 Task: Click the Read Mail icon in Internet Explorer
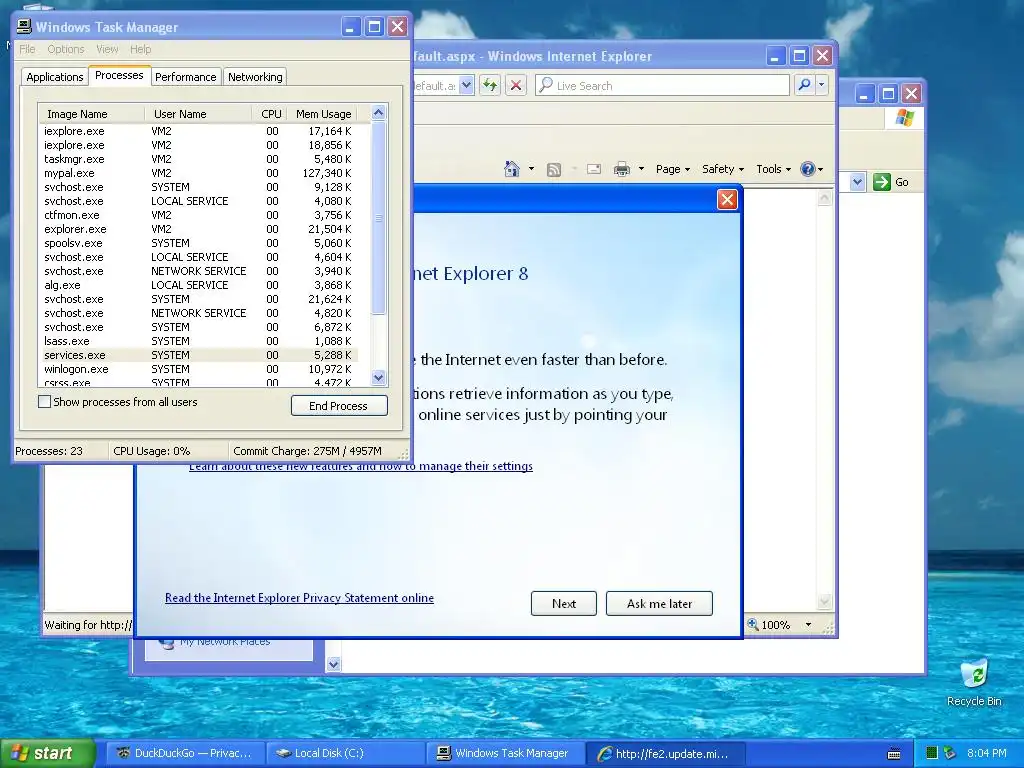pos(594,169)
